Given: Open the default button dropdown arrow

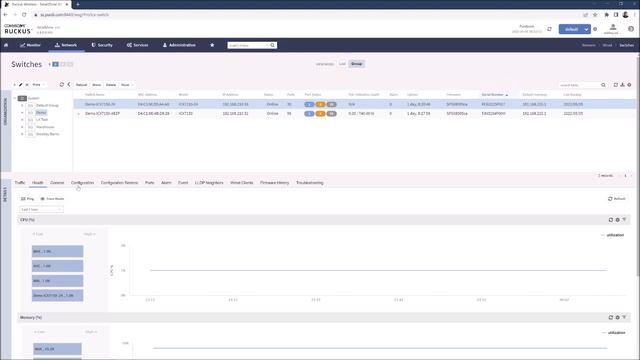Looking at the screenshot, I should coord(587,29).
